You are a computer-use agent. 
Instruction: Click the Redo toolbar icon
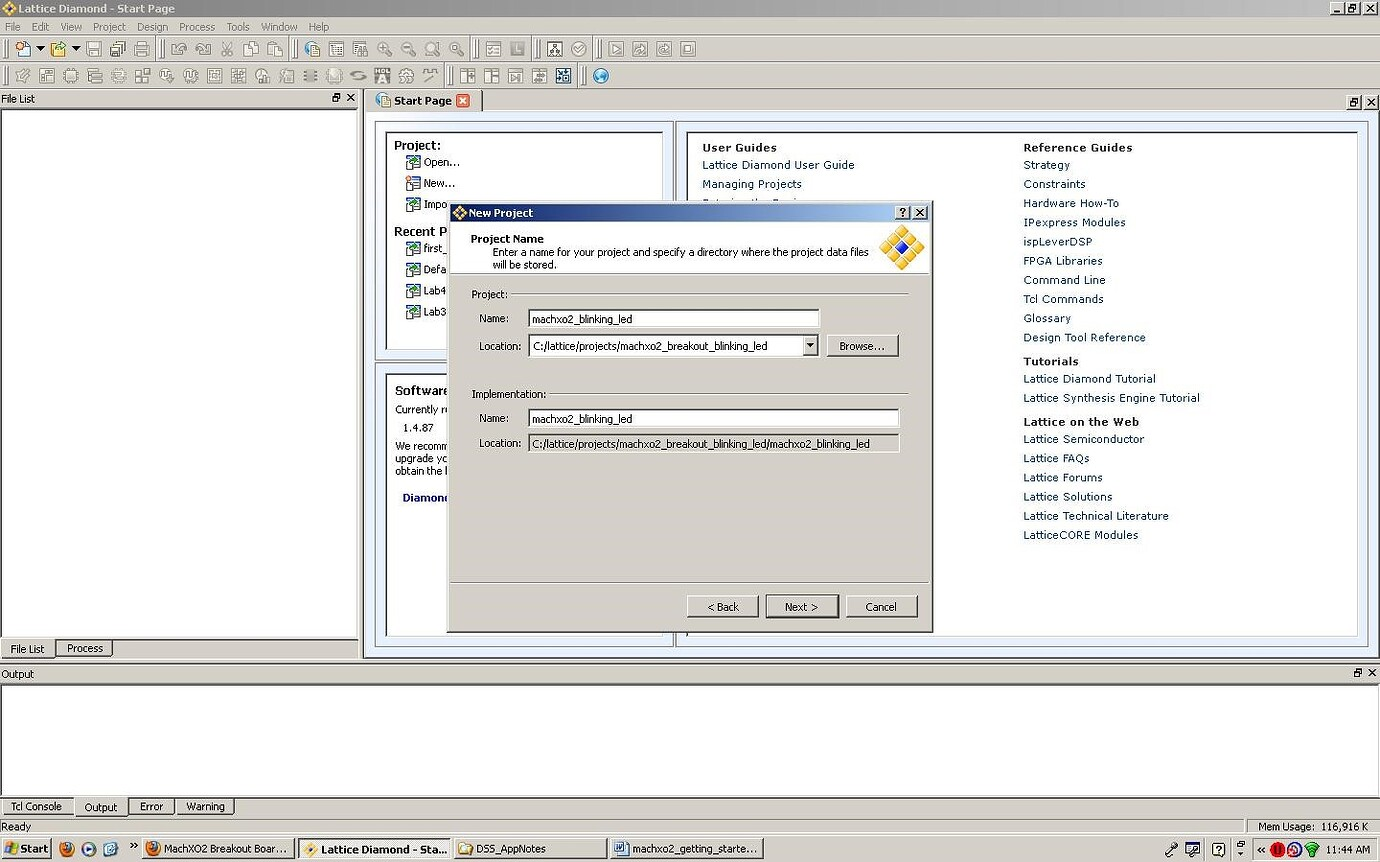coord(203,49)
